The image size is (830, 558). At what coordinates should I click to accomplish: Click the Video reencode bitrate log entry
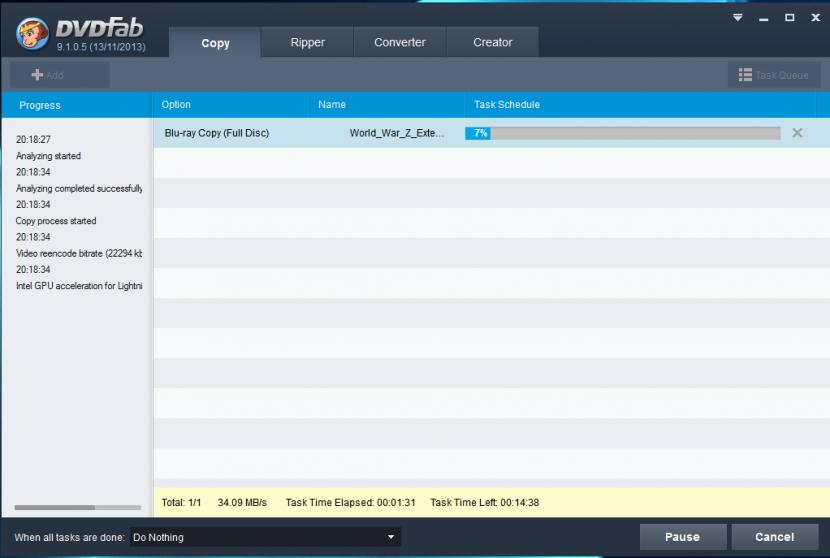tap(79, 253)
